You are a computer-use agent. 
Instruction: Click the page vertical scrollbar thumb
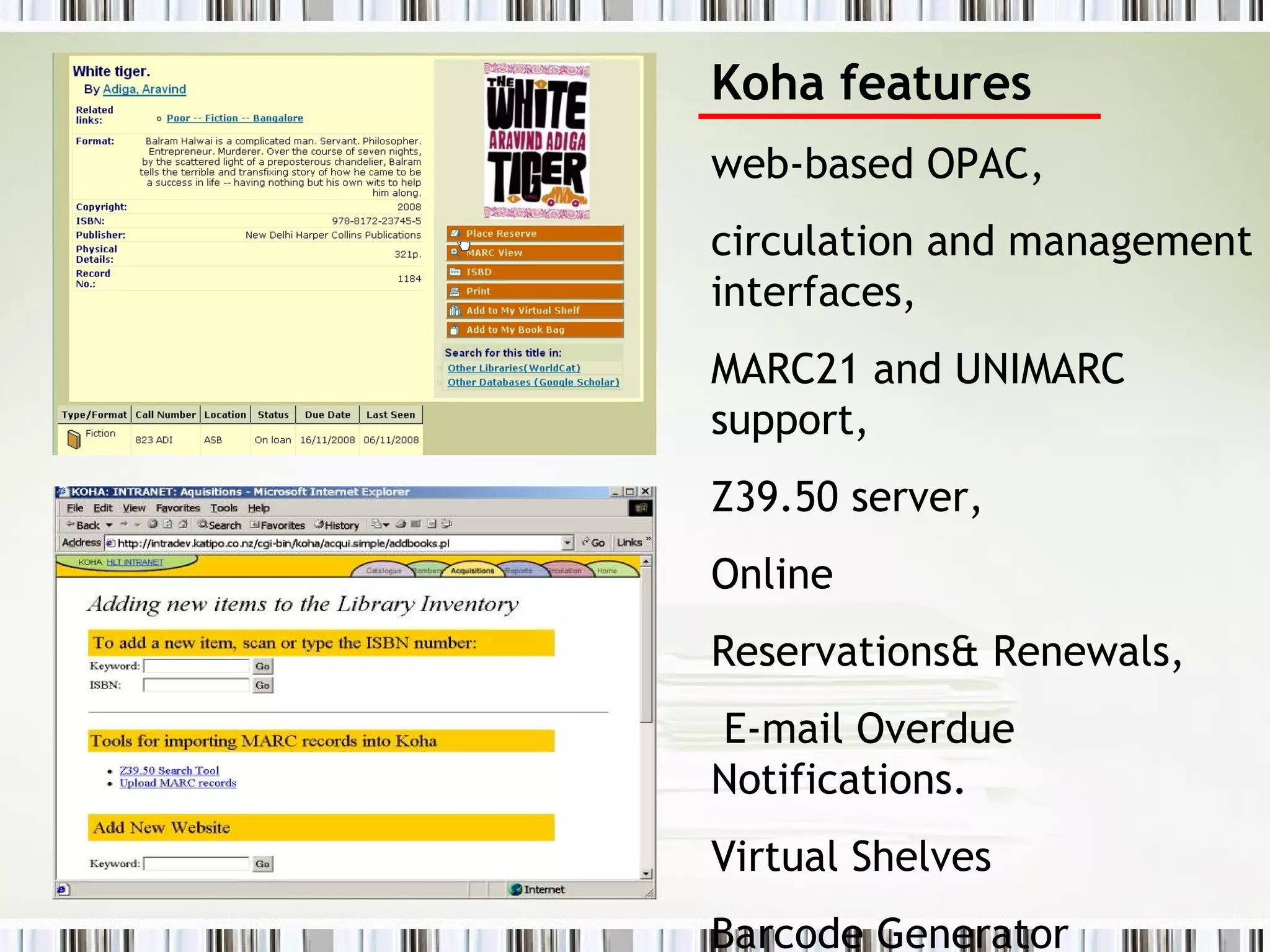pyautogui.click(x=646, y=645)
